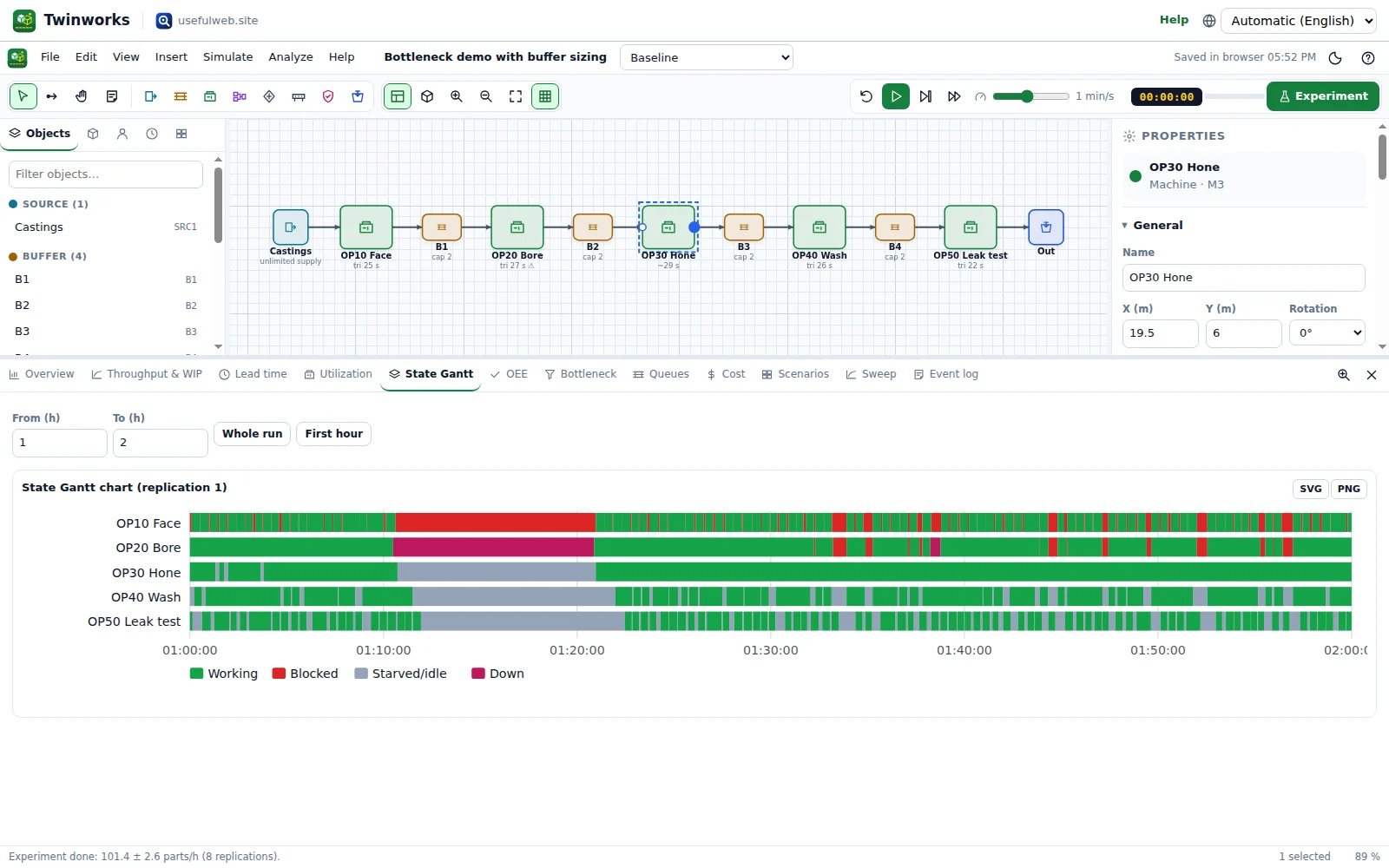Click the First hour button
Viewport: 1389px width, 868px height.
pos(334,434)
